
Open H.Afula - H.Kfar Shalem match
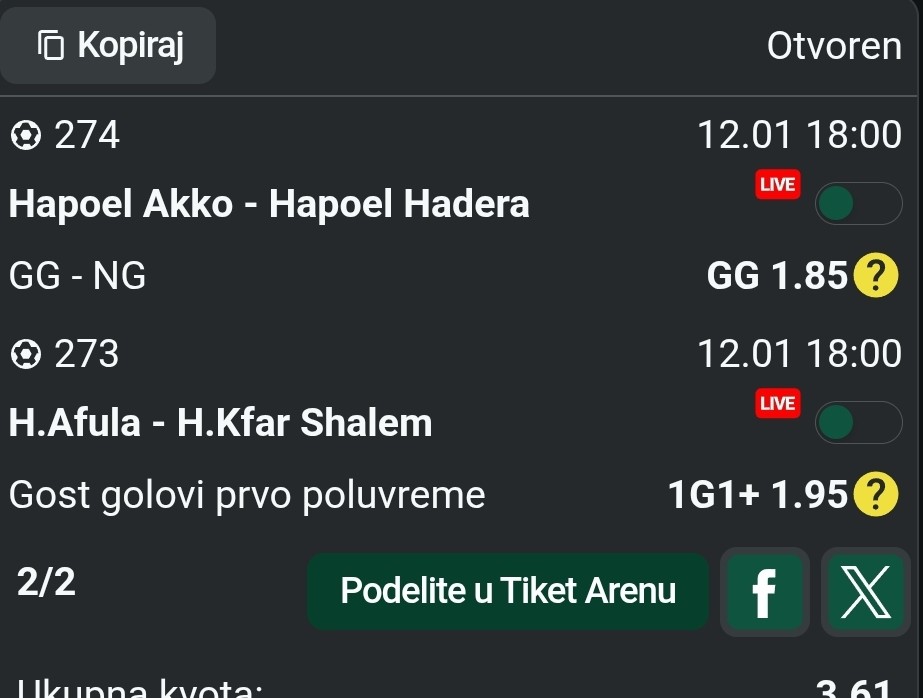point(220,423)
